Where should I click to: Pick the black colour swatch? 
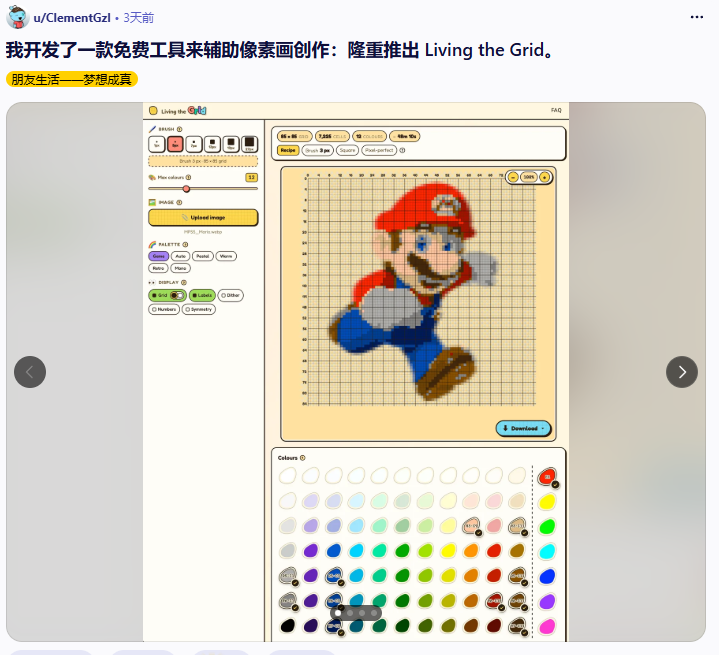click(x=288, y=625)
